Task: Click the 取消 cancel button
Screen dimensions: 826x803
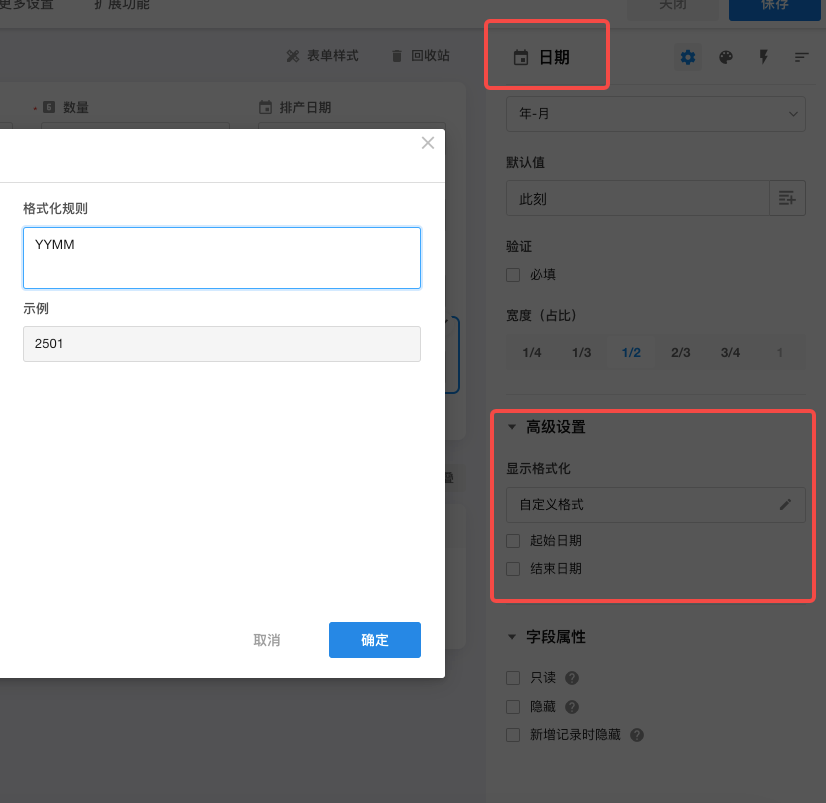Action: (267, 640)
